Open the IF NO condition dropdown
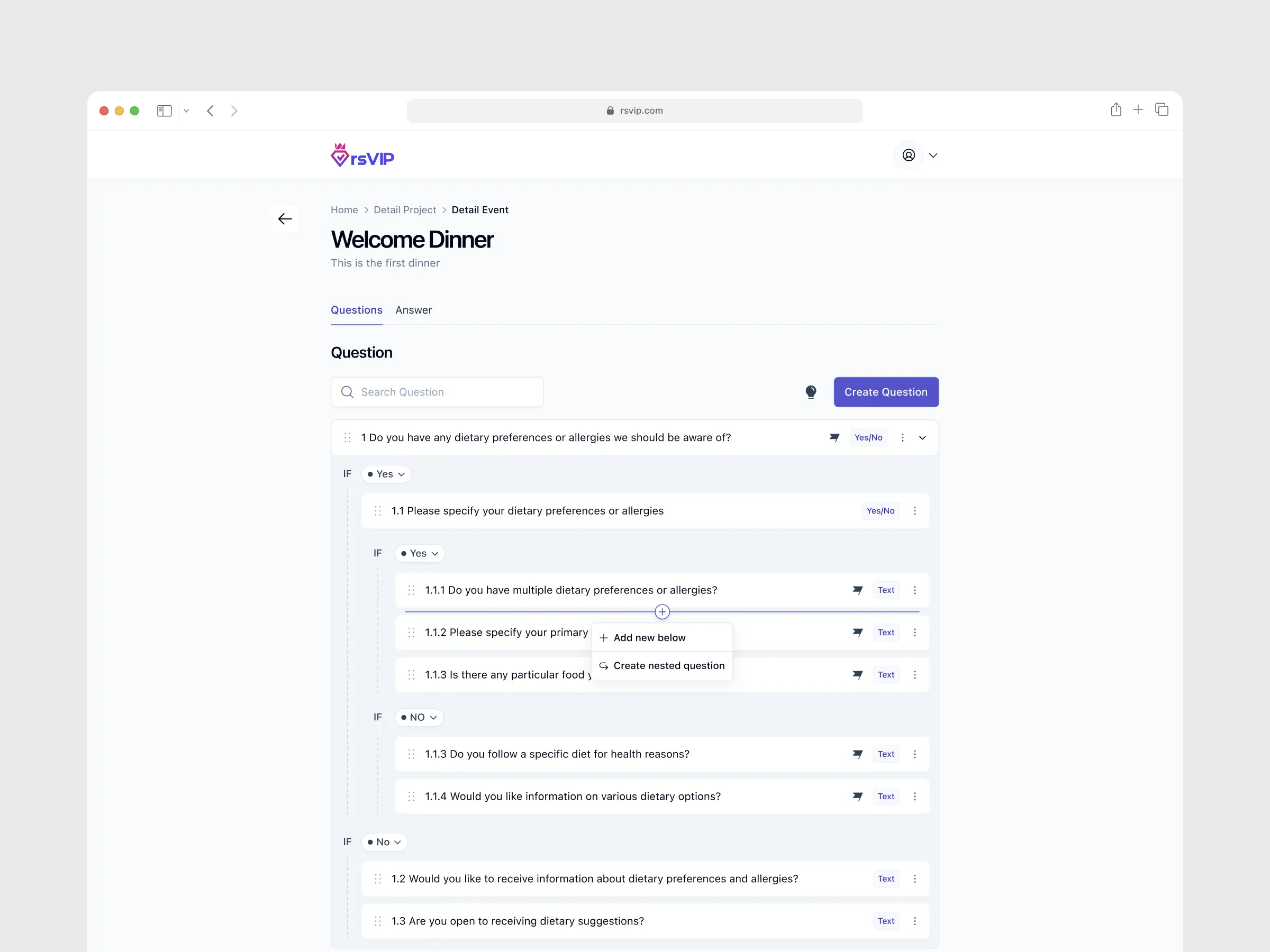 [x=419, y=717]
